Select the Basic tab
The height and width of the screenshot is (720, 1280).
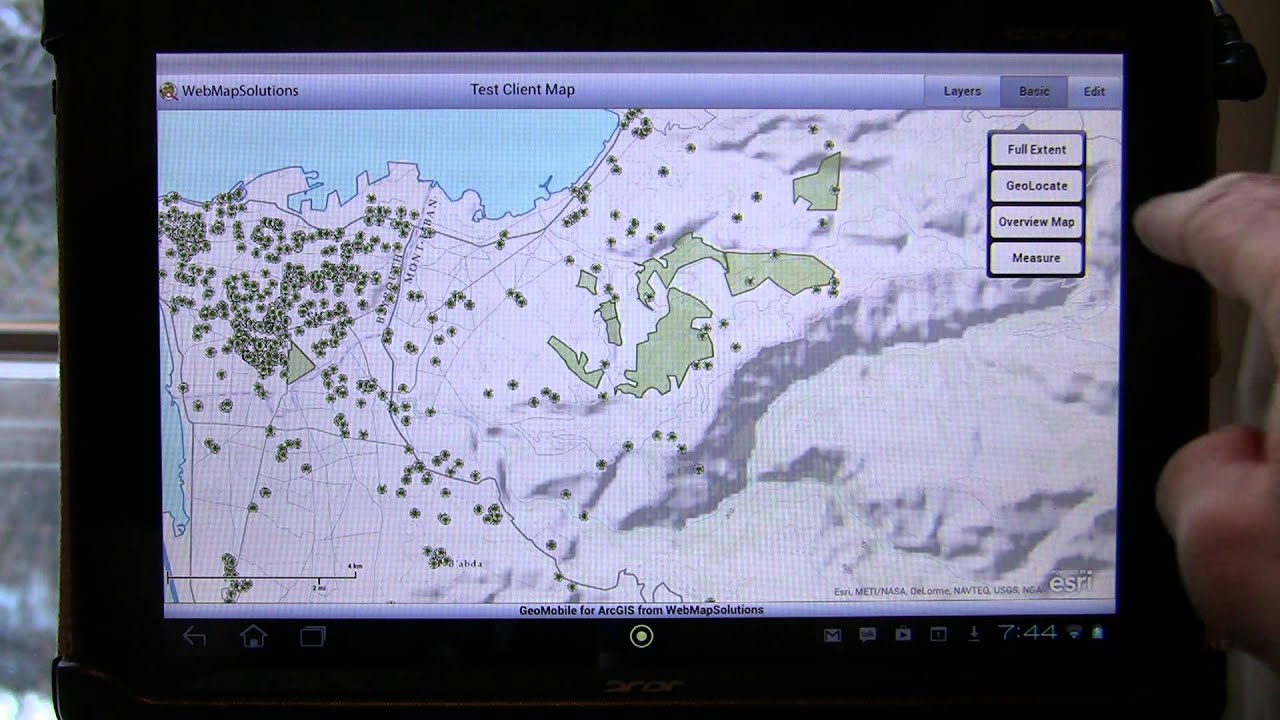(1034, 91)
